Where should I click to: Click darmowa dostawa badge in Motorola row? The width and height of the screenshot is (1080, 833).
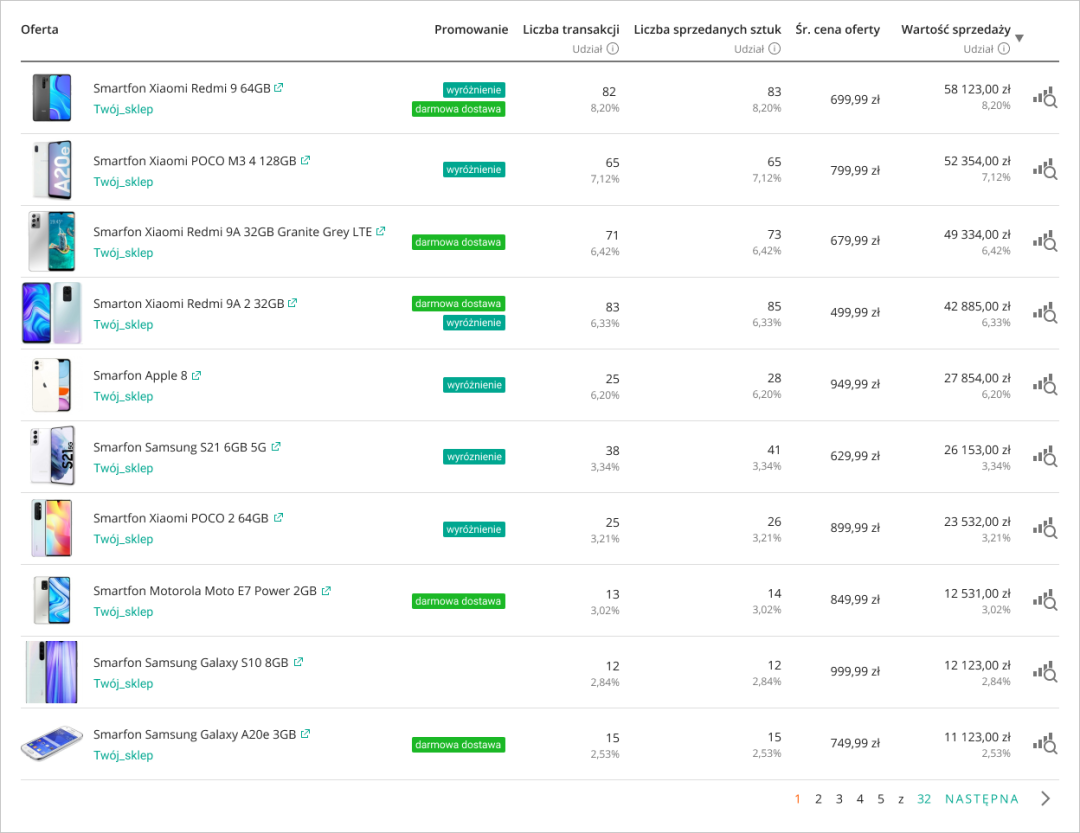[x=458, y=601]
